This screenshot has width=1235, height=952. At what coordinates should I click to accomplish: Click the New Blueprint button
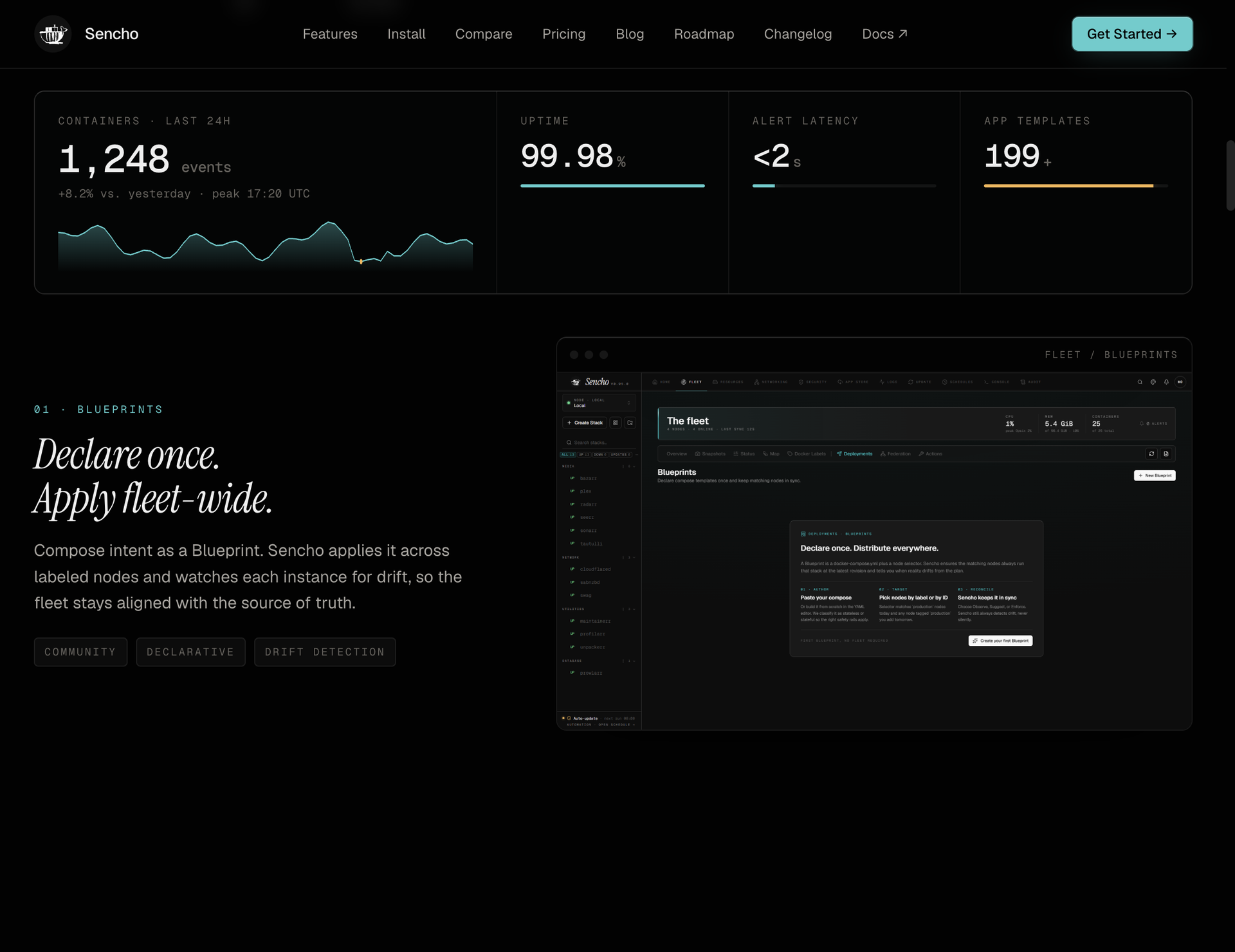[1155, 475]
